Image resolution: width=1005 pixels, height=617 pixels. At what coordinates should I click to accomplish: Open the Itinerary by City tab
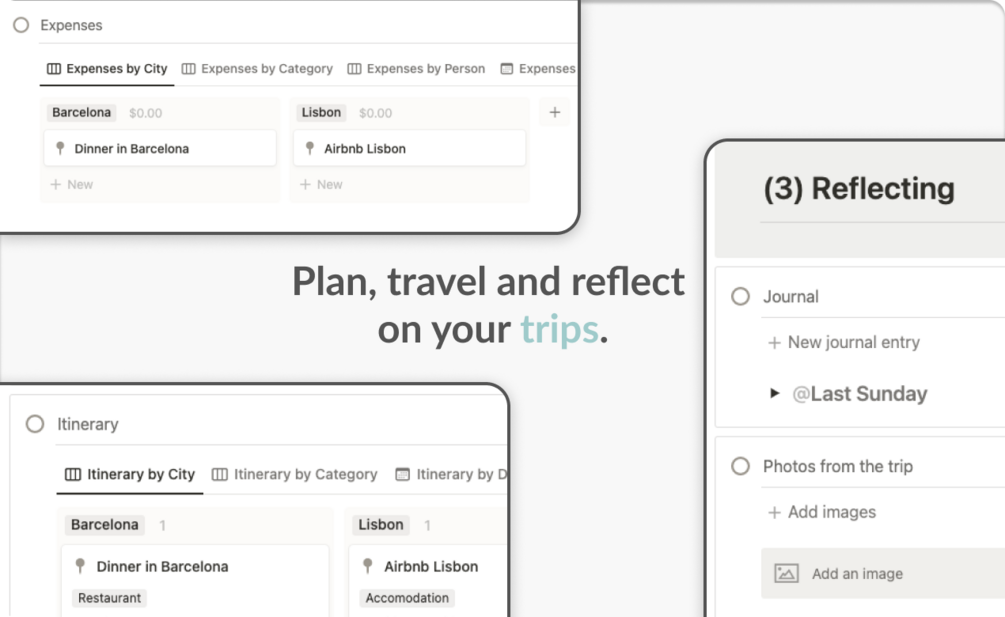[129, 474]
